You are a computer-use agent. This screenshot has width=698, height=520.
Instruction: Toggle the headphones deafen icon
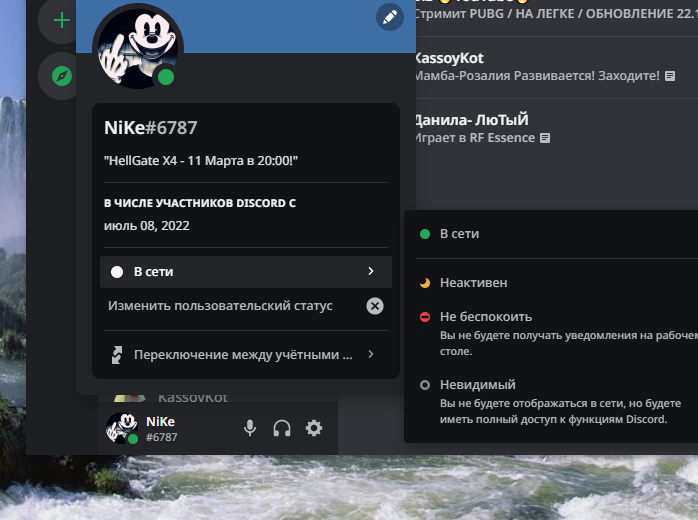pos(282,428)
